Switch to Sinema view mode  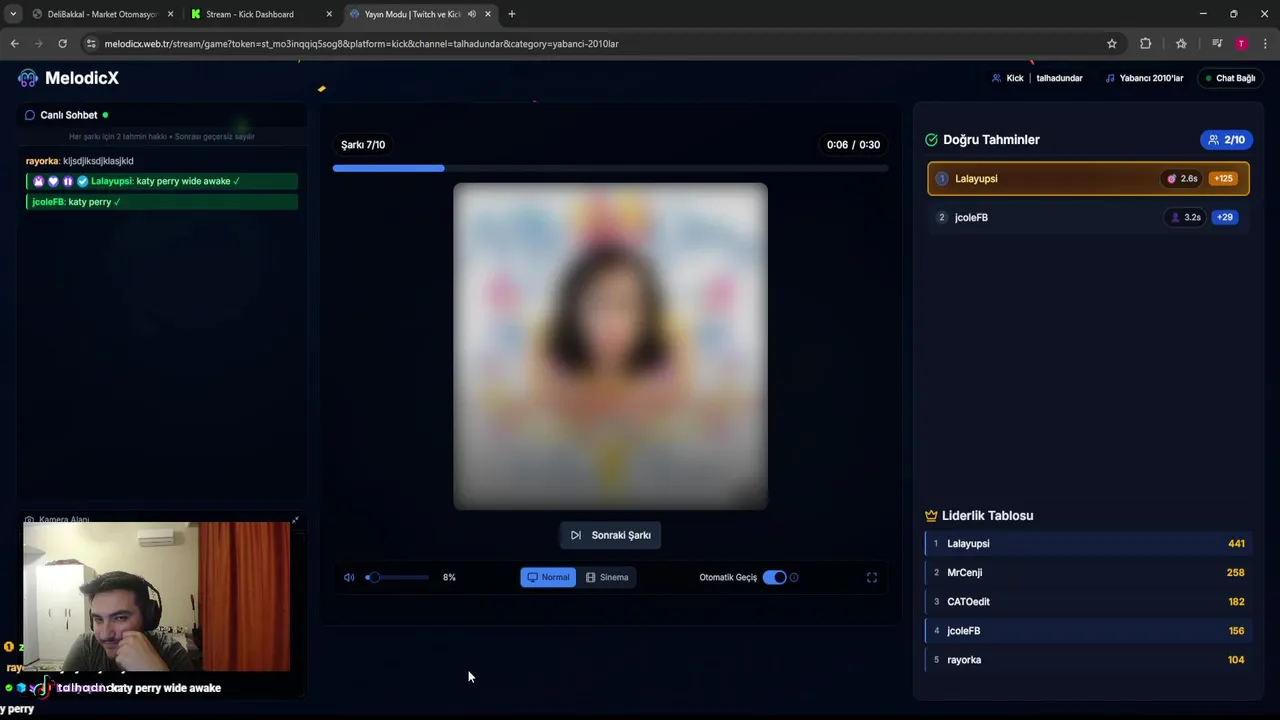click(x=607, y=577)
